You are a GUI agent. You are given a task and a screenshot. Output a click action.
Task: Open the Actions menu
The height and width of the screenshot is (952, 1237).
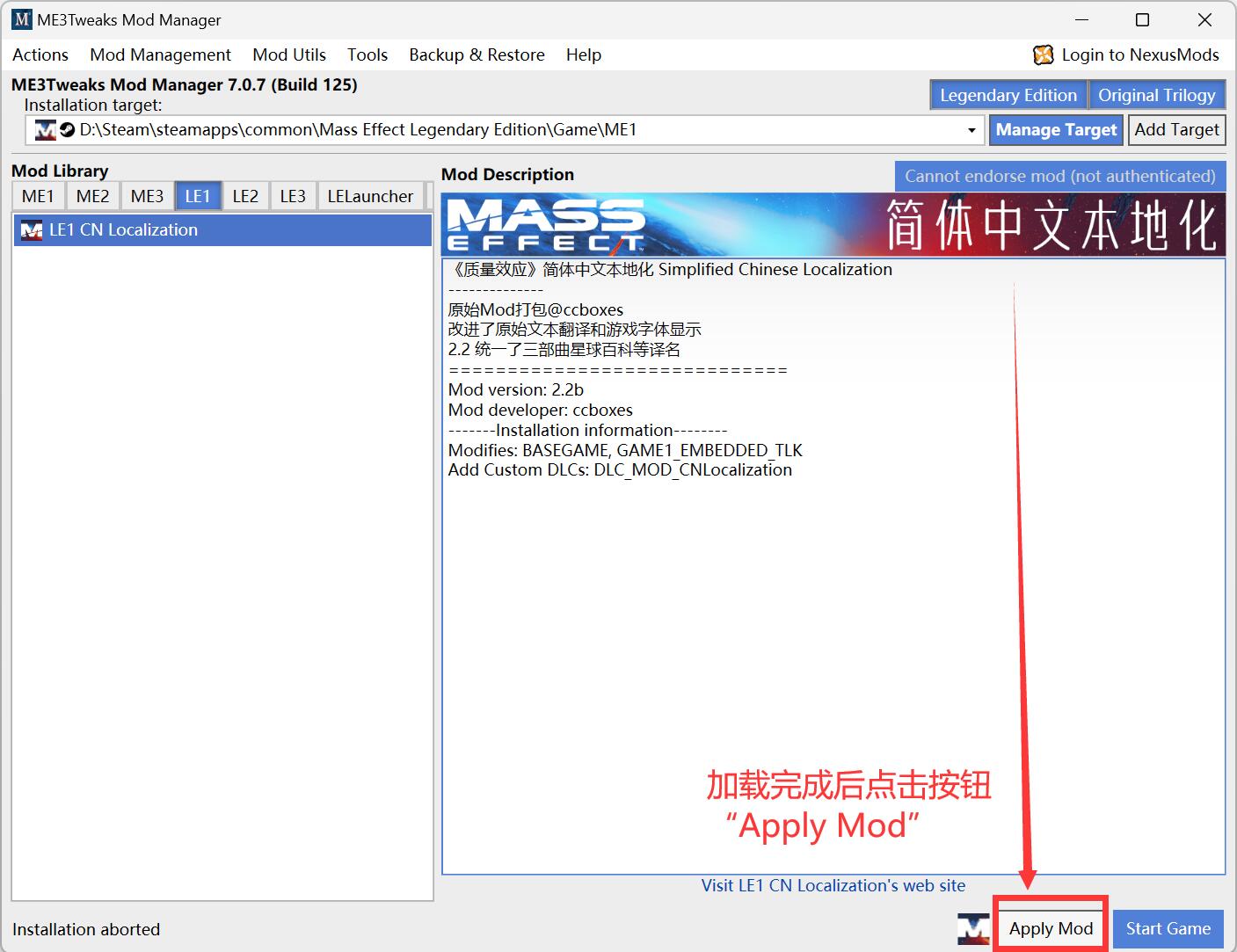tap(40, 55)
